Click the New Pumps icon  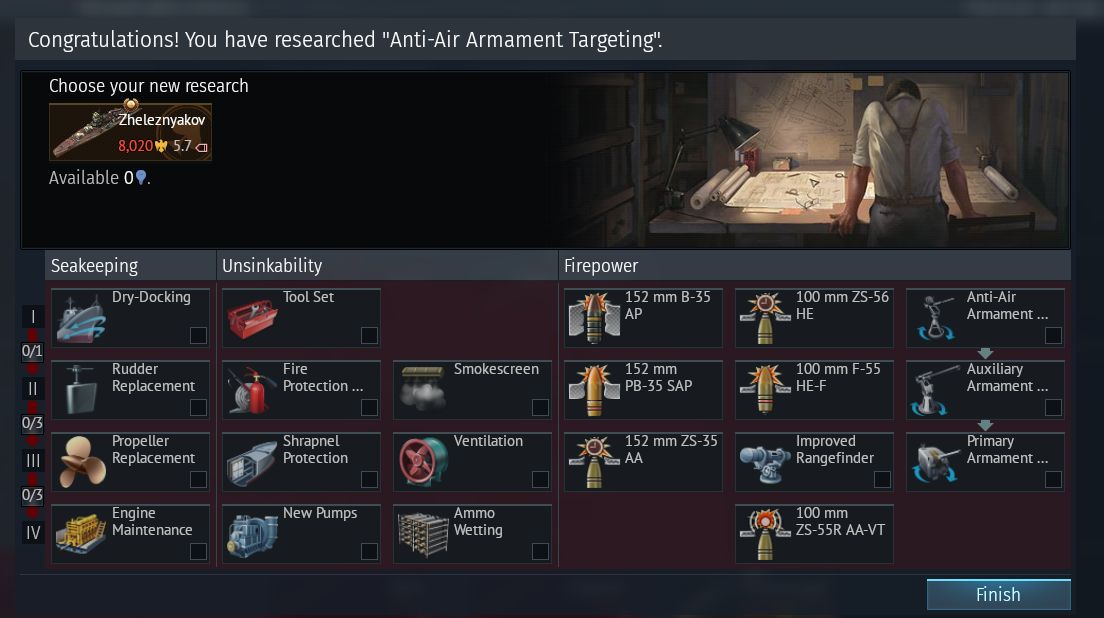pyautogui.click(x=252, y=534)
